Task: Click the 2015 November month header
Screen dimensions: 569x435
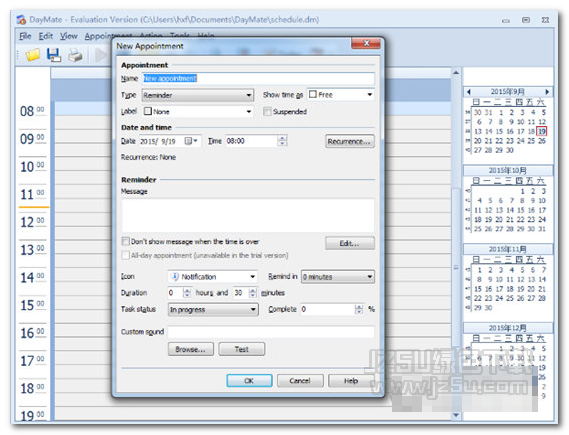Action: (x=508, y=249)
